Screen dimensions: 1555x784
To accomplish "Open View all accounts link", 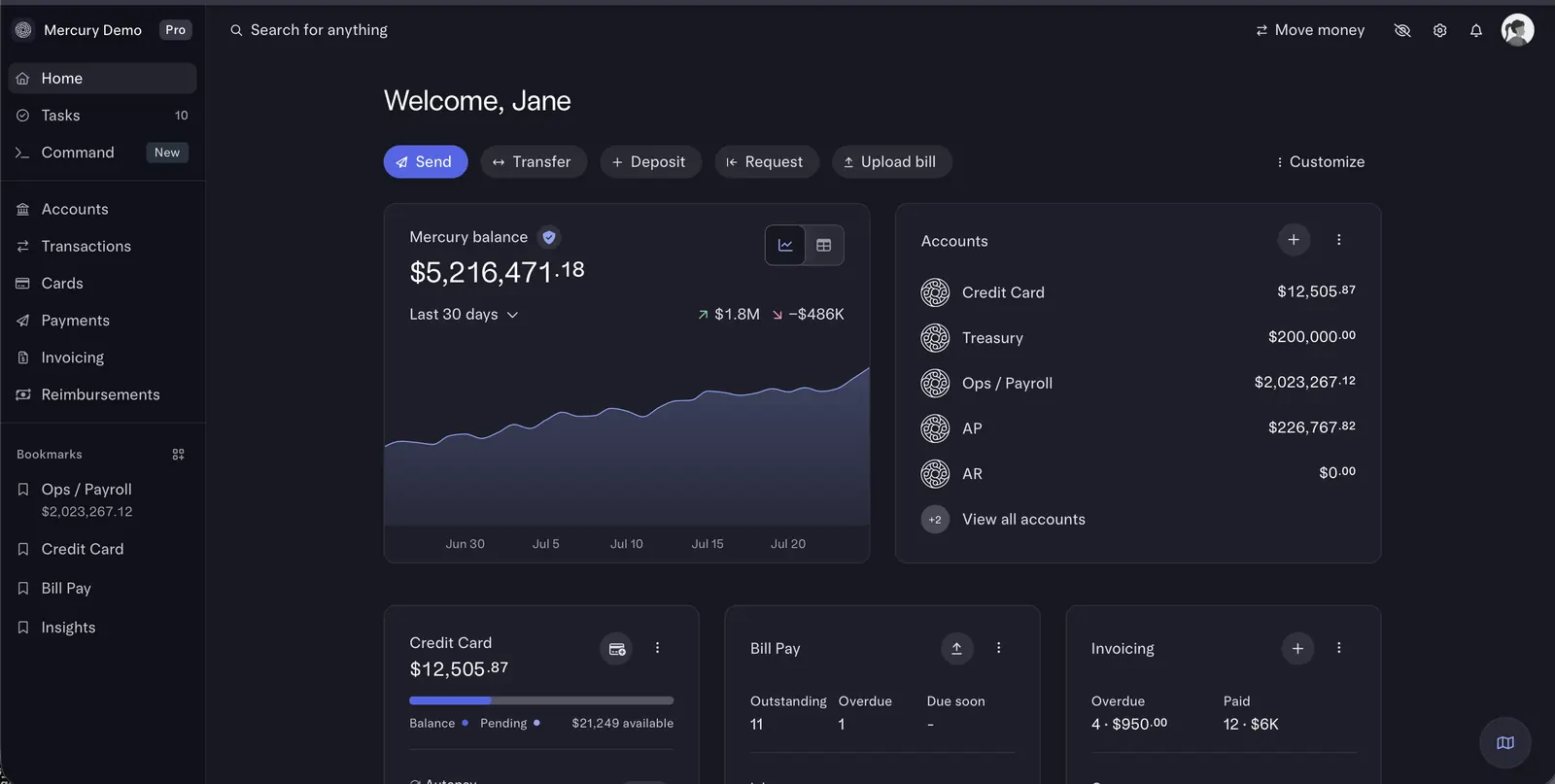I will point(1023,519).
